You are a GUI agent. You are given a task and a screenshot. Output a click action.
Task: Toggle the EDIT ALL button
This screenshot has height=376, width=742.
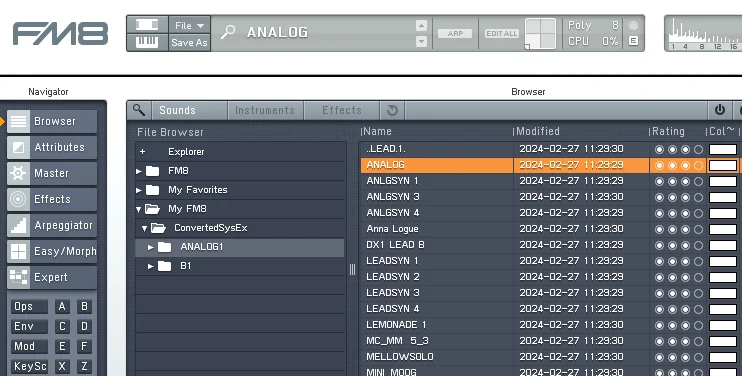502,34
